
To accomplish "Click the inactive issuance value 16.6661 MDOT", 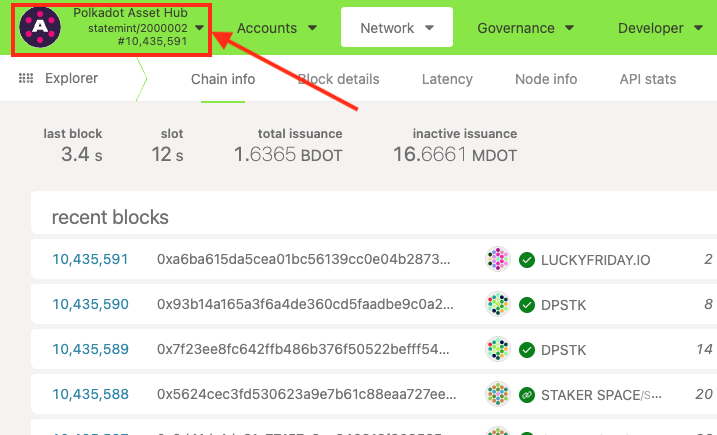I will click(455, 155).
